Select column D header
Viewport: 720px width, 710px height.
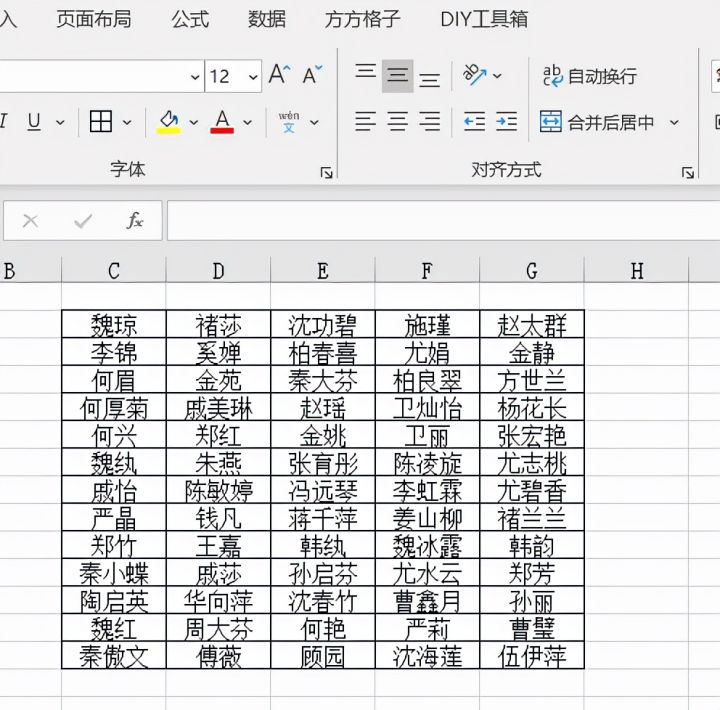(219, 270)
